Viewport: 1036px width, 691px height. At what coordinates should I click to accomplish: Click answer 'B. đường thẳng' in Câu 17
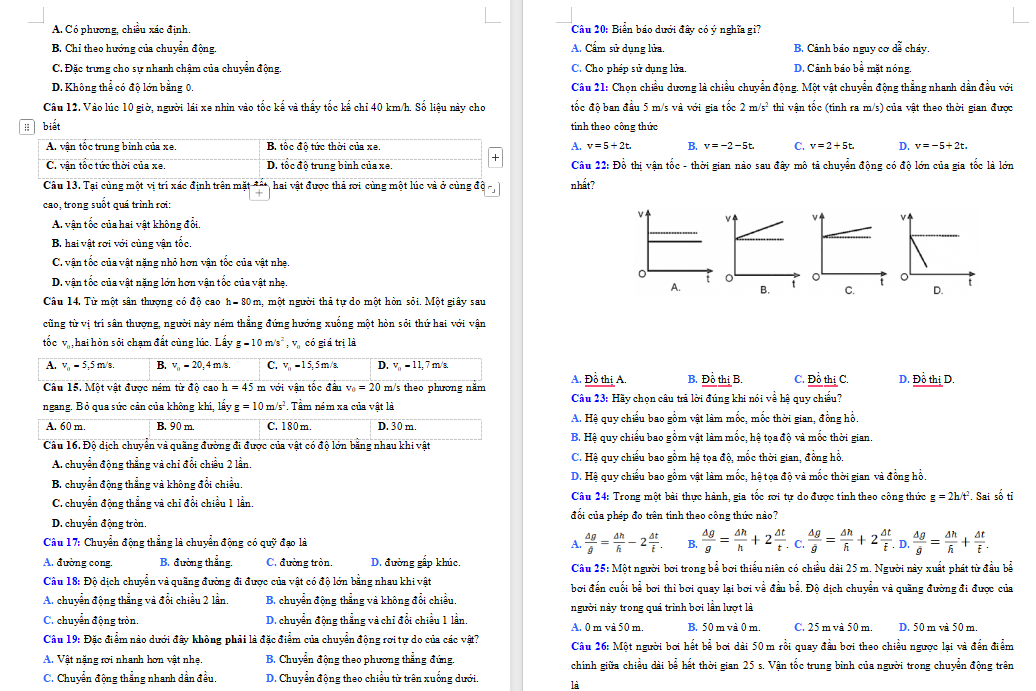tap(195, 562)
